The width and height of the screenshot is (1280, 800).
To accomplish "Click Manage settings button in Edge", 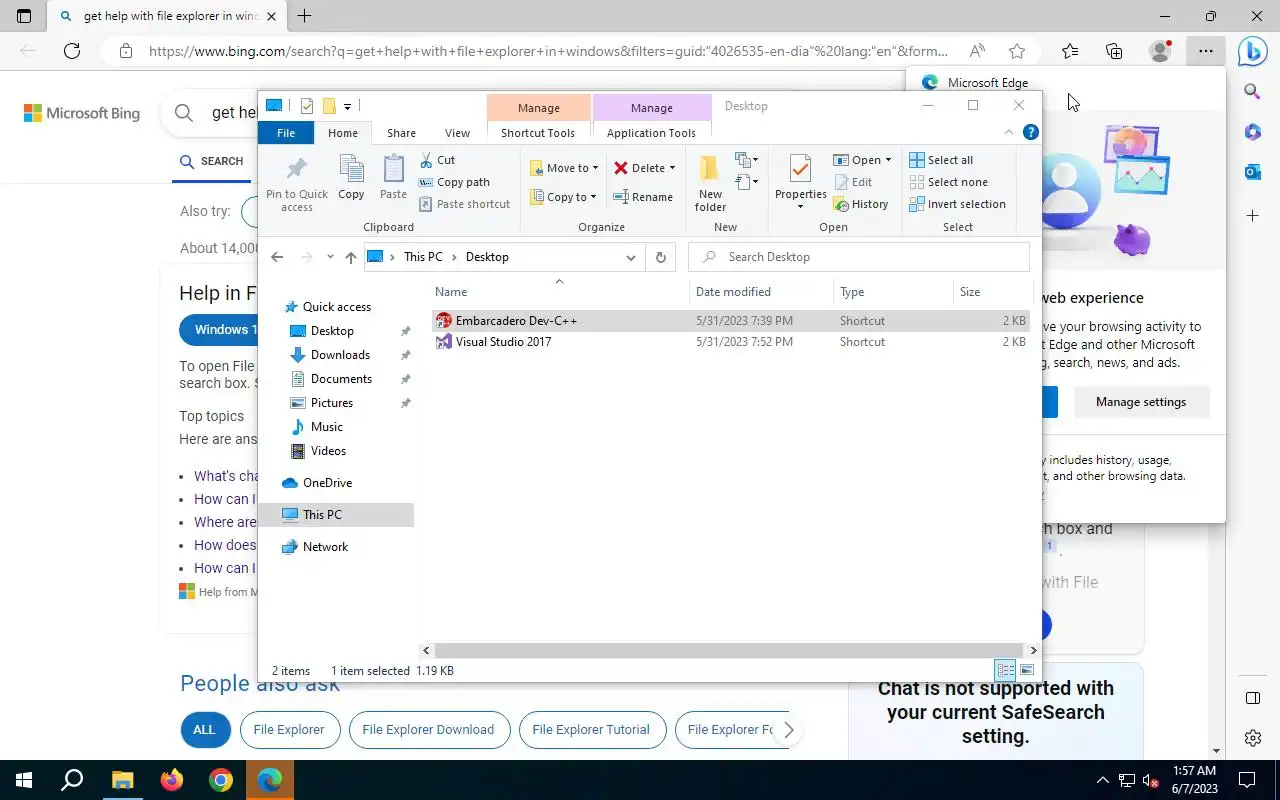I will coord(1141,402).
